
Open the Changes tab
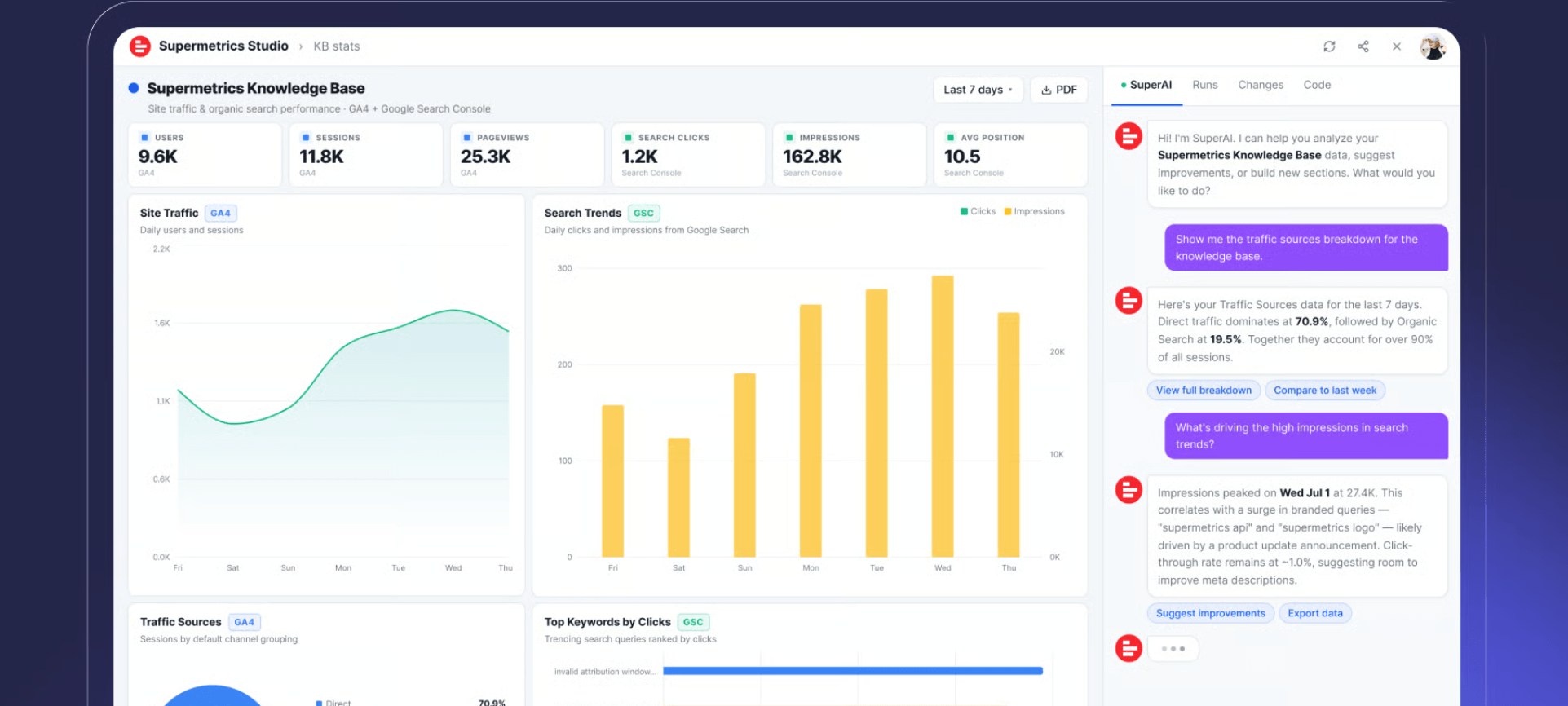point(1261,85)
